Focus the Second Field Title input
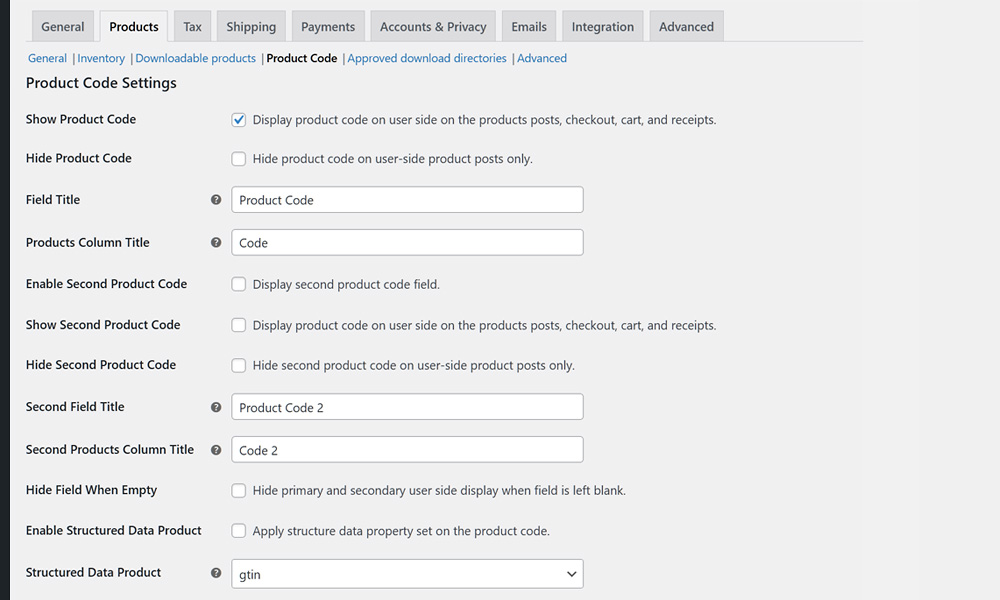 tap(407, 407)
